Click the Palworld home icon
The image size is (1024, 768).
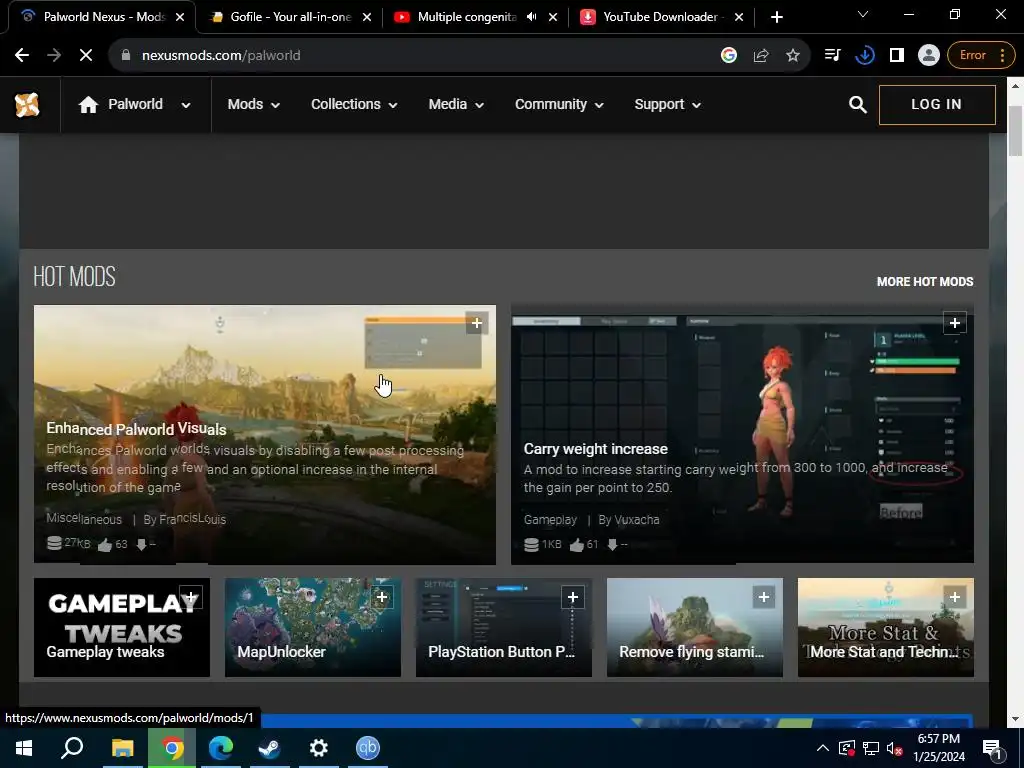(x=88, y=104)
